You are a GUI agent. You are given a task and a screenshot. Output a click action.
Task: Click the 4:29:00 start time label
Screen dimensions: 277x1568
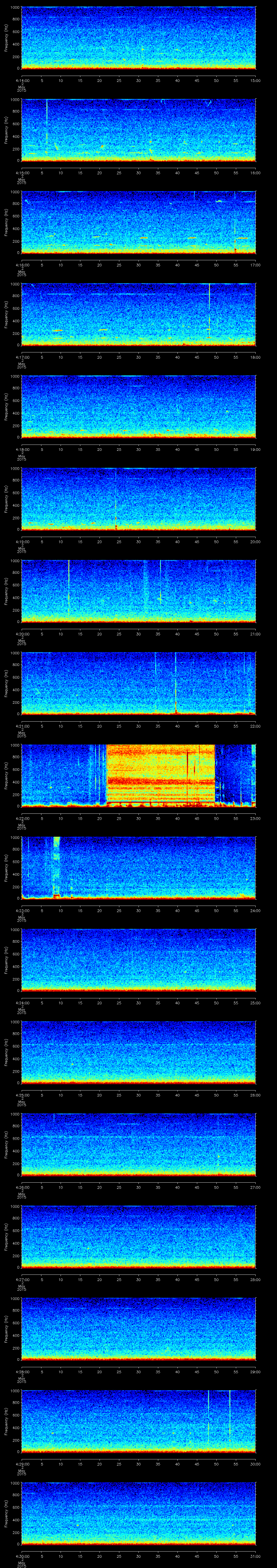click(x=22, y=1464)
